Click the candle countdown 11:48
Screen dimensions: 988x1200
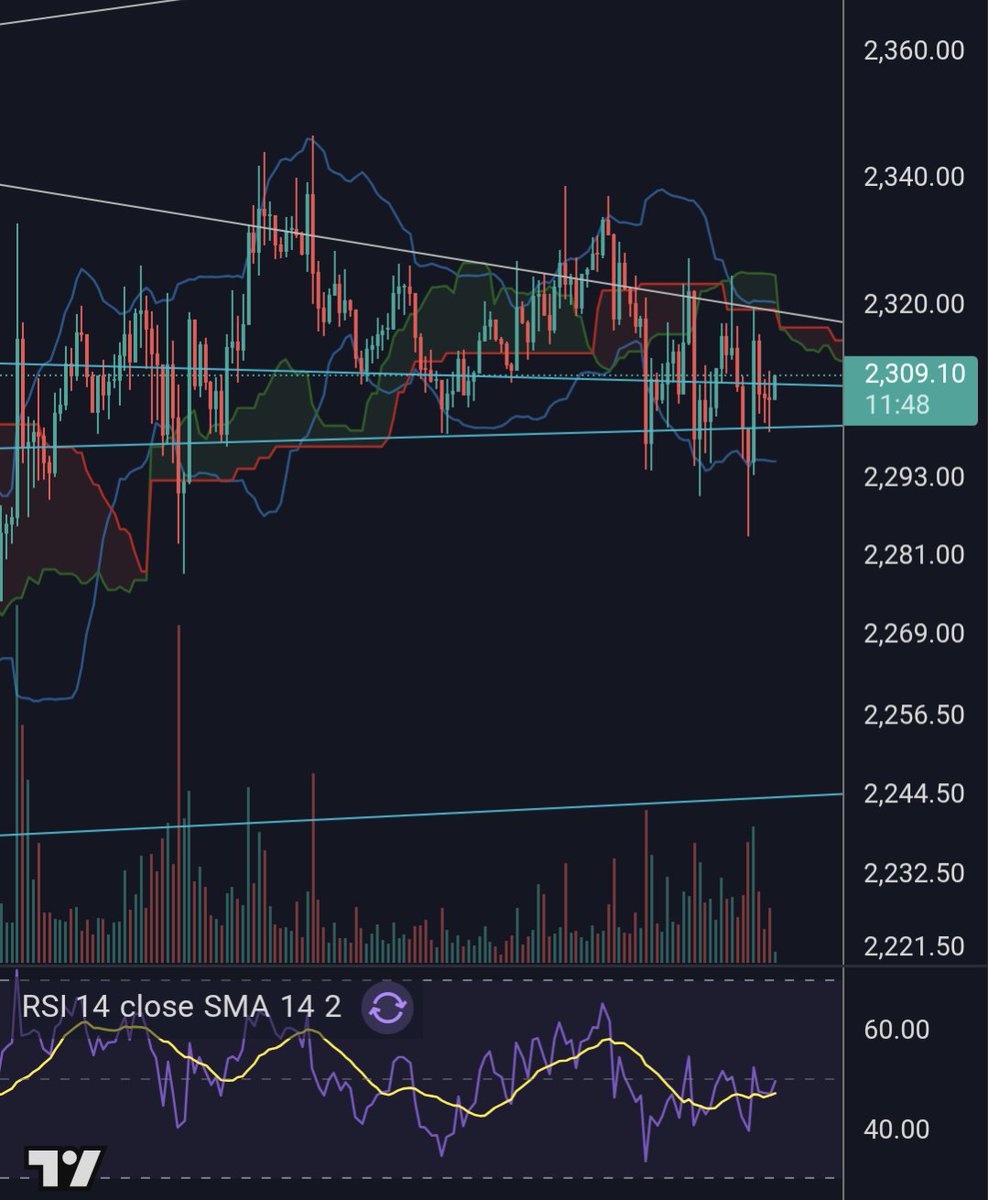point(898,406)
